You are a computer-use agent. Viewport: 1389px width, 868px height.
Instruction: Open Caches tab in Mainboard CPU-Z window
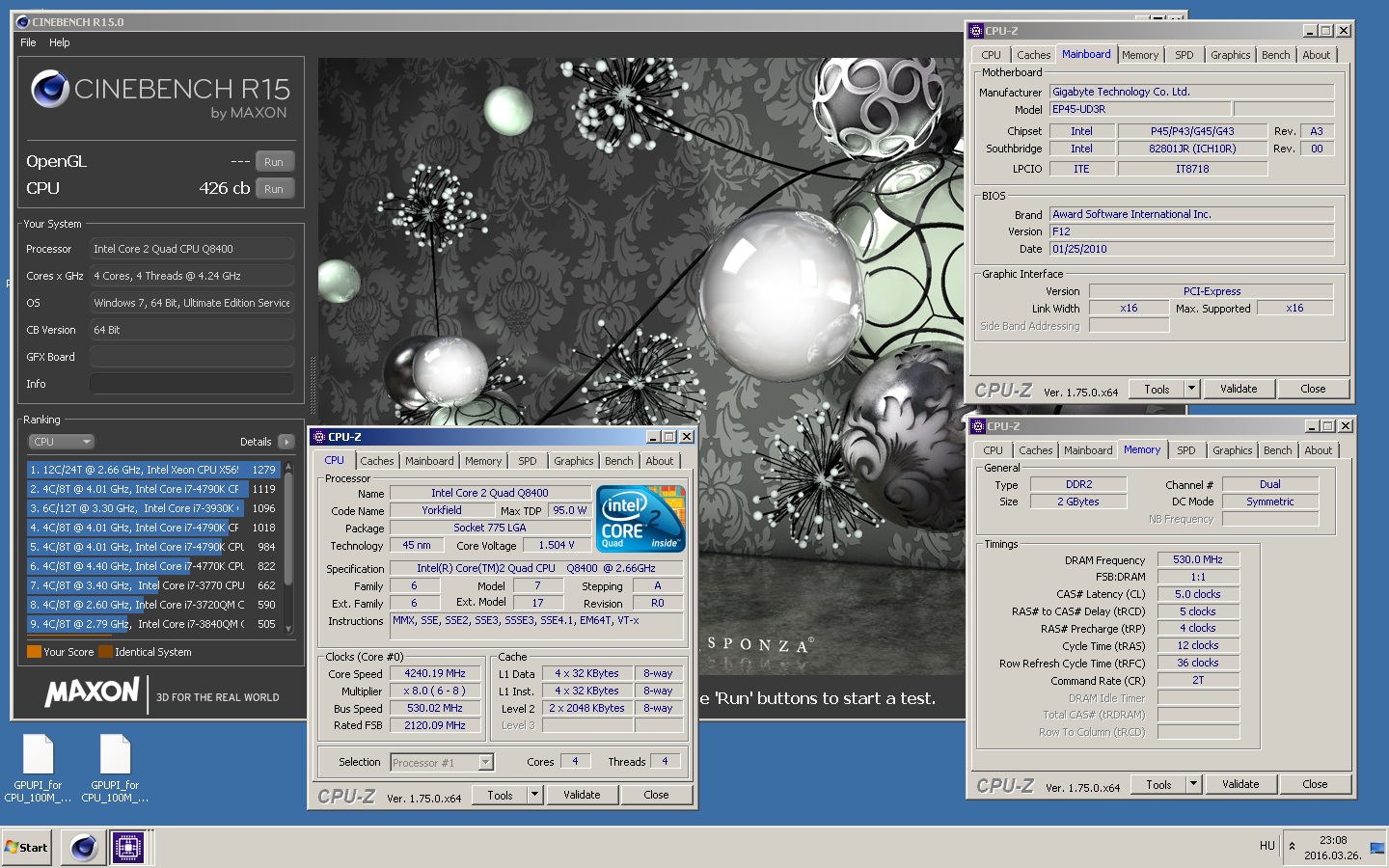coord(1034,55)
